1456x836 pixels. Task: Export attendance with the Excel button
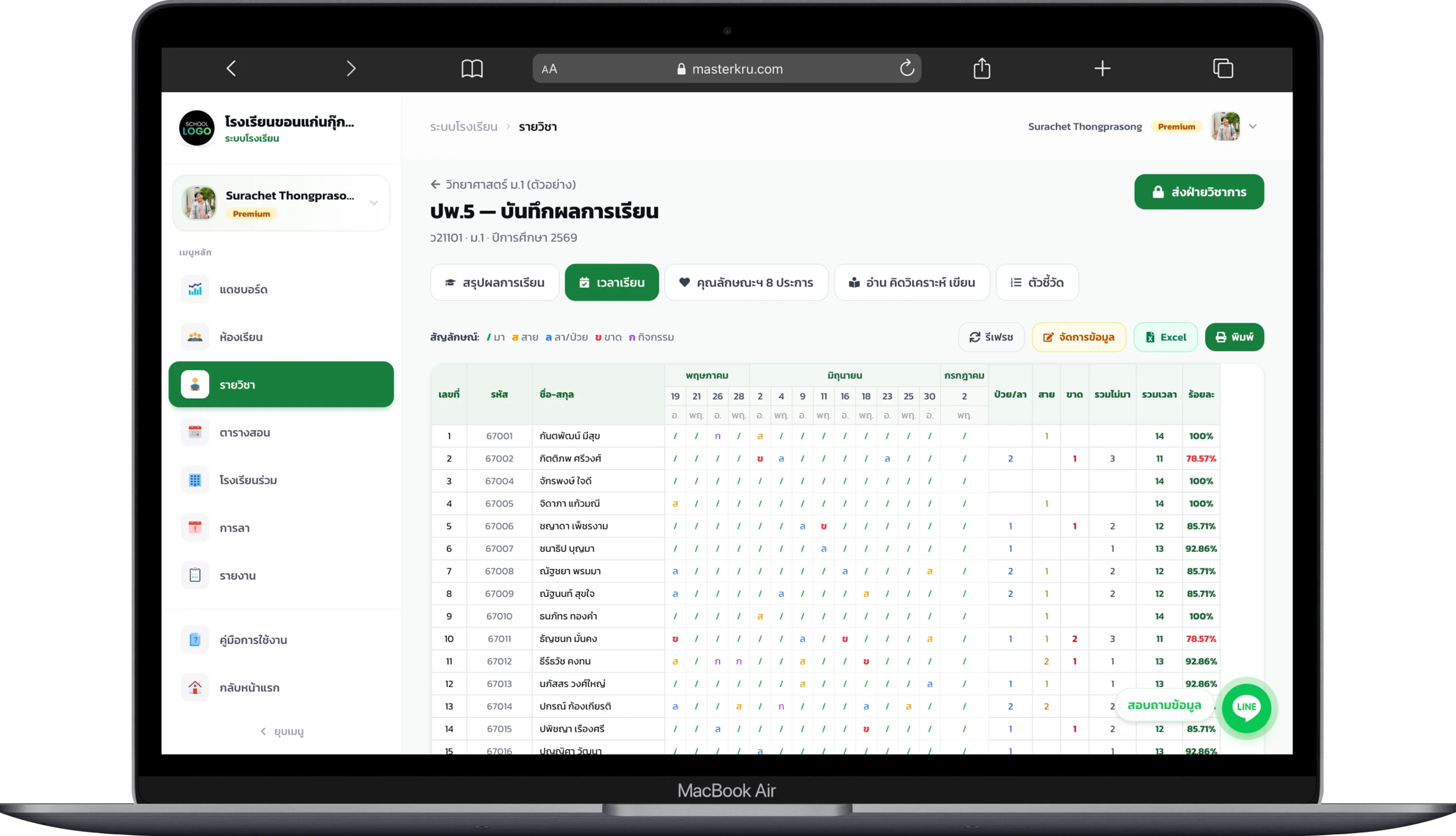click(1165, 337)
